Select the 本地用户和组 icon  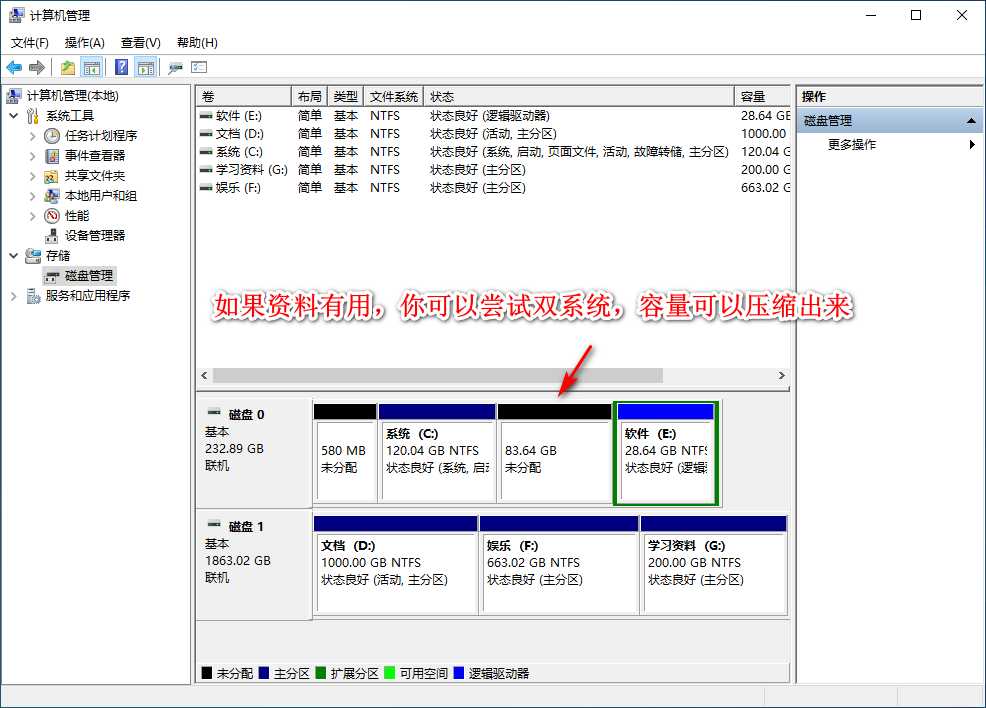click(x=52, y=196)
